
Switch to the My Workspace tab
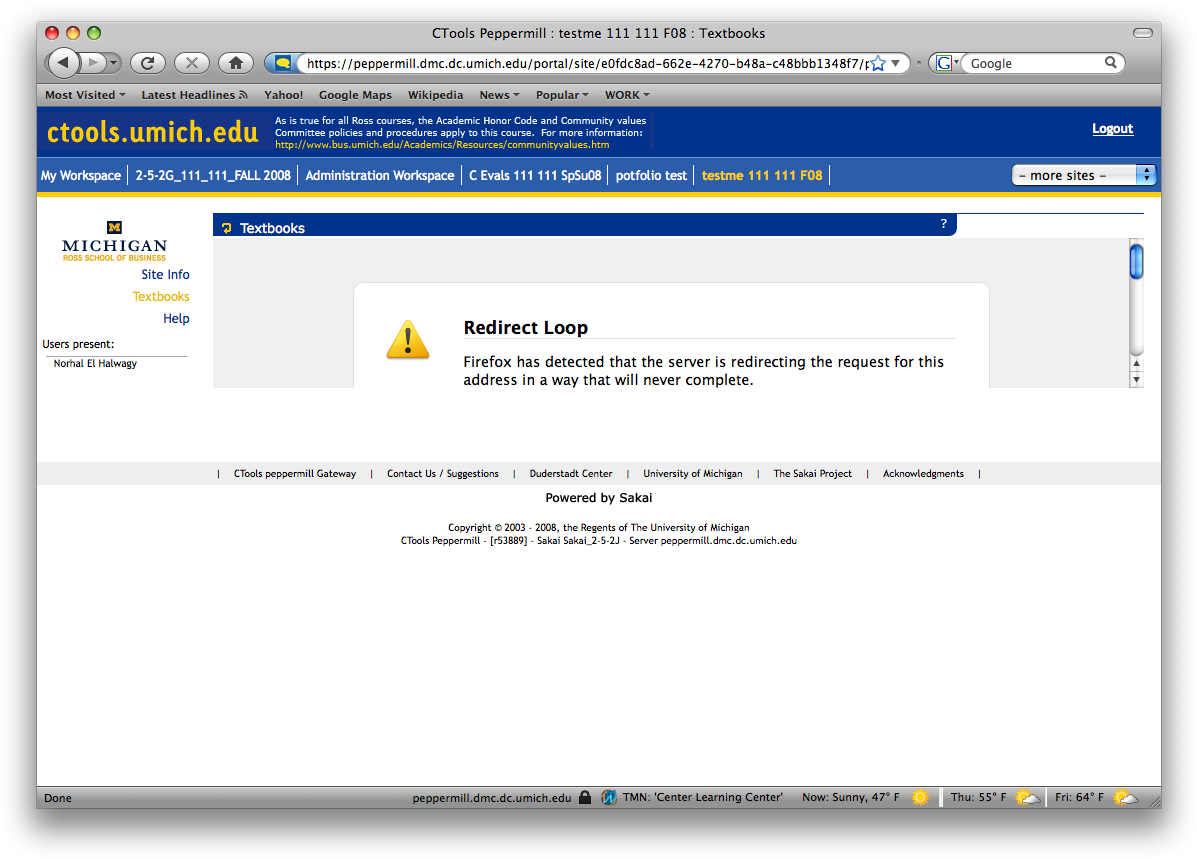(x=80, y=175)
